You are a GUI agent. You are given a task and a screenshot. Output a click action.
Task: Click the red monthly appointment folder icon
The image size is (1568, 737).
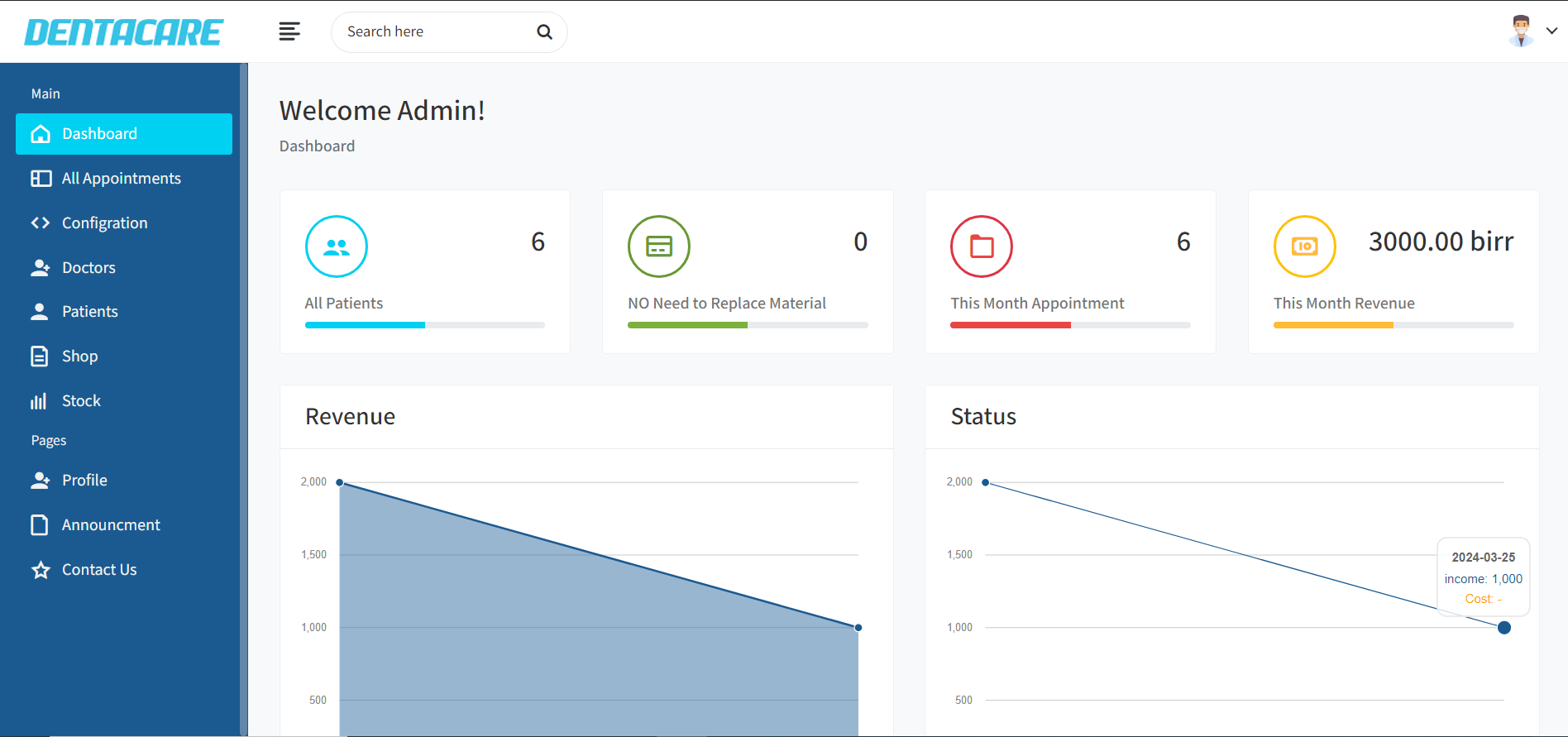click(982, 246)
